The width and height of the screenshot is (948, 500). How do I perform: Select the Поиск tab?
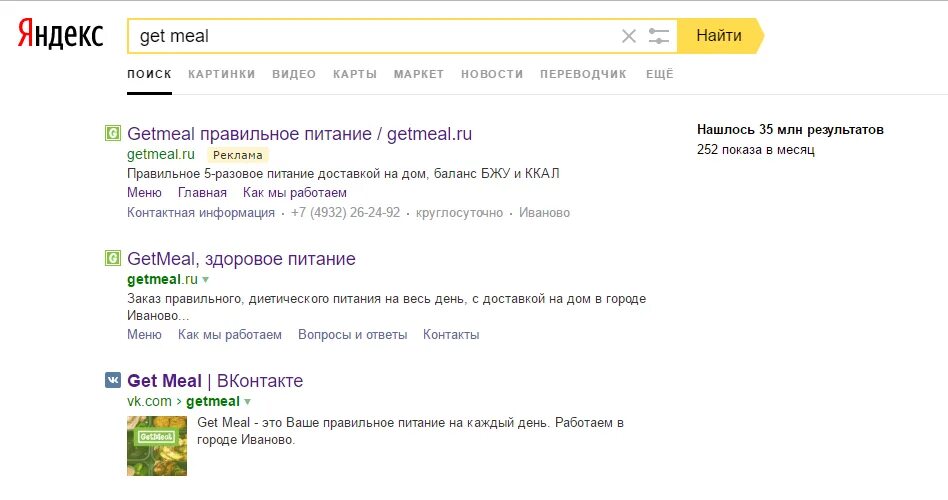[x=149, y=74]
